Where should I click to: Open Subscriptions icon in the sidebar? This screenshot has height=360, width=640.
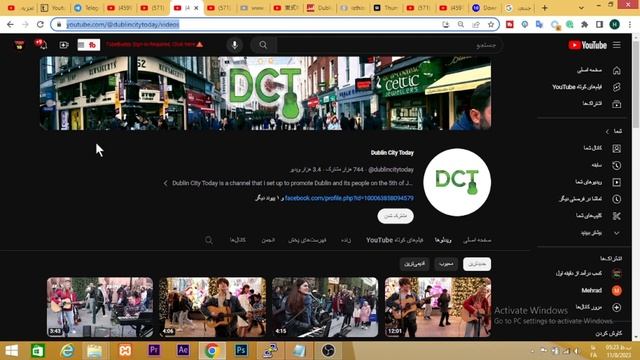click(x=616, y=104)
